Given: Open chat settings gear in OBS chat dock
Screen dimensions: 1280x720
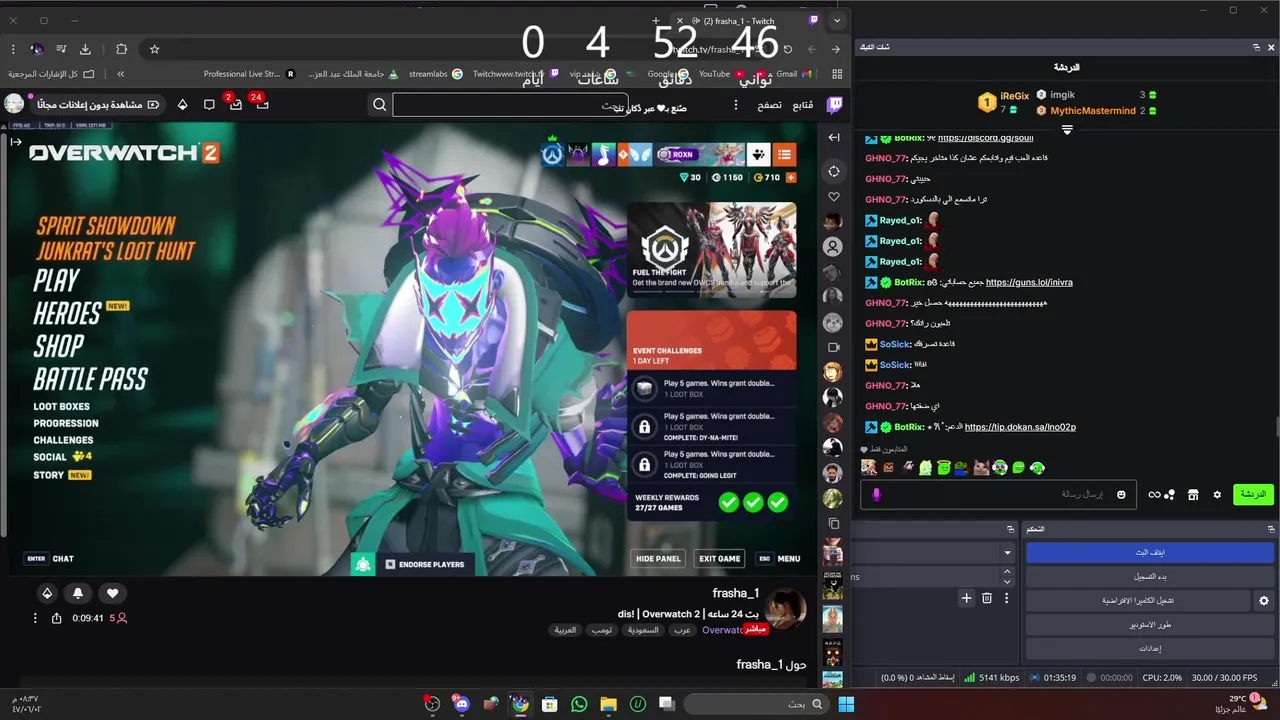Looking at the screenshot, I should pos(1217,494).
